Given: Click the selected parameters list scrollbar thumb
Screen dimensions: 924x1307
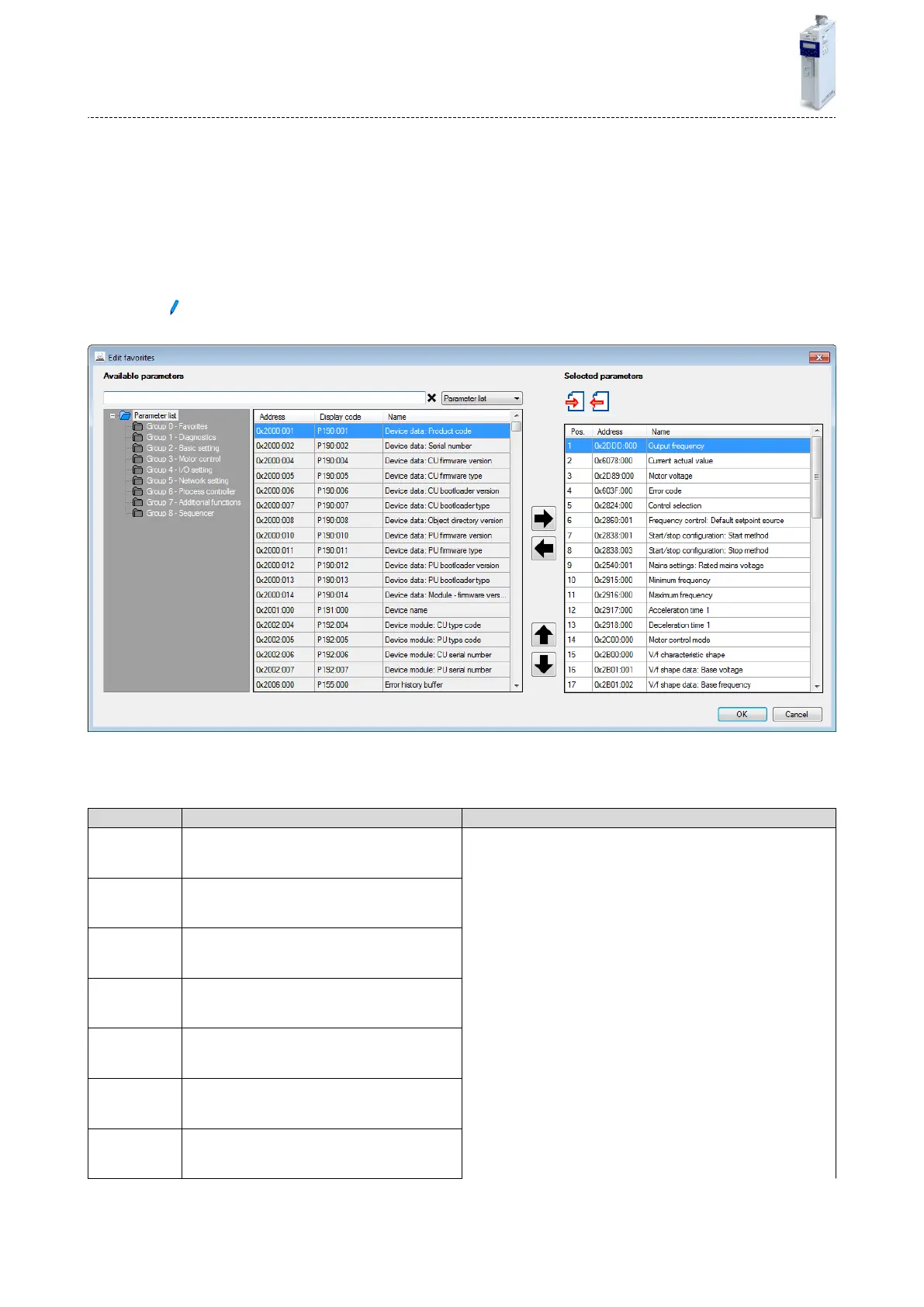Looking at the screenshot, I should (816, 477).
